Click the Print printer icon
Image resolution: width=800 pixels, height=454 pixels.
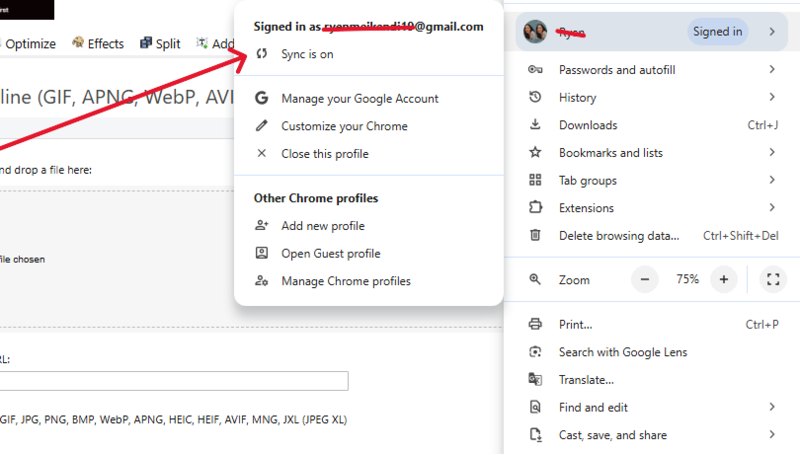coord(535,324)
